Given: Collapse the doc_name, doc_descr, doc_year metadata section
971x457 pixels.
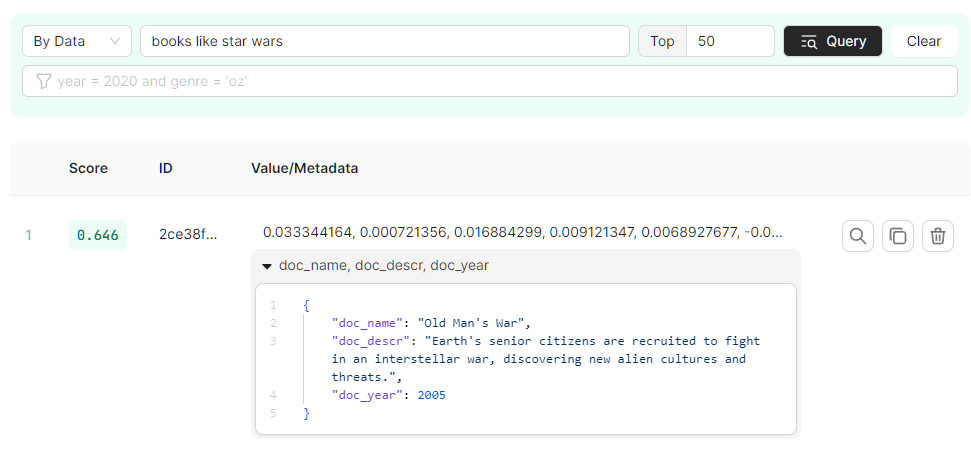Looking at the screenshot, I should [267, 266].
